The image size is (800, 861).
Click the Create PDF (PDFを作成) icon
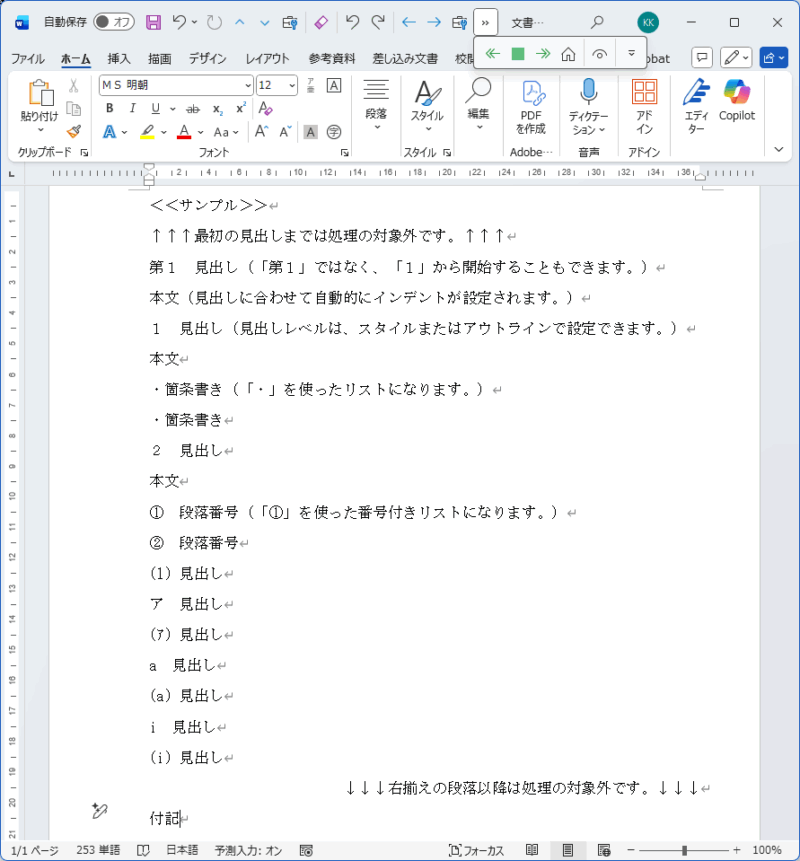click(531, 106)
